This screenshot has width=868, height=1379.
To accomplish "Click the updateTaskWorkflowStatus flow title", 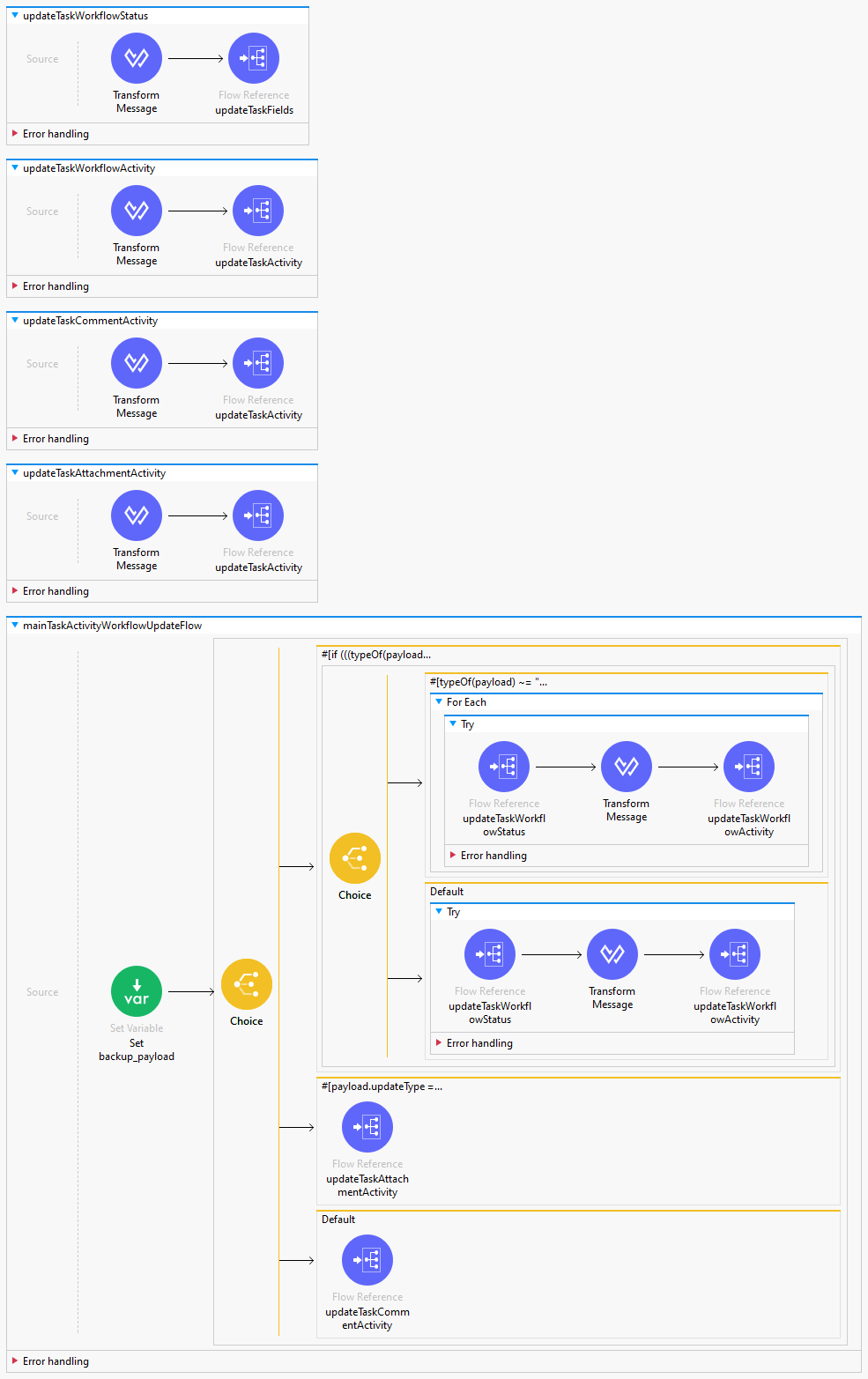I will pyautogui.click(x=85, y=16).
